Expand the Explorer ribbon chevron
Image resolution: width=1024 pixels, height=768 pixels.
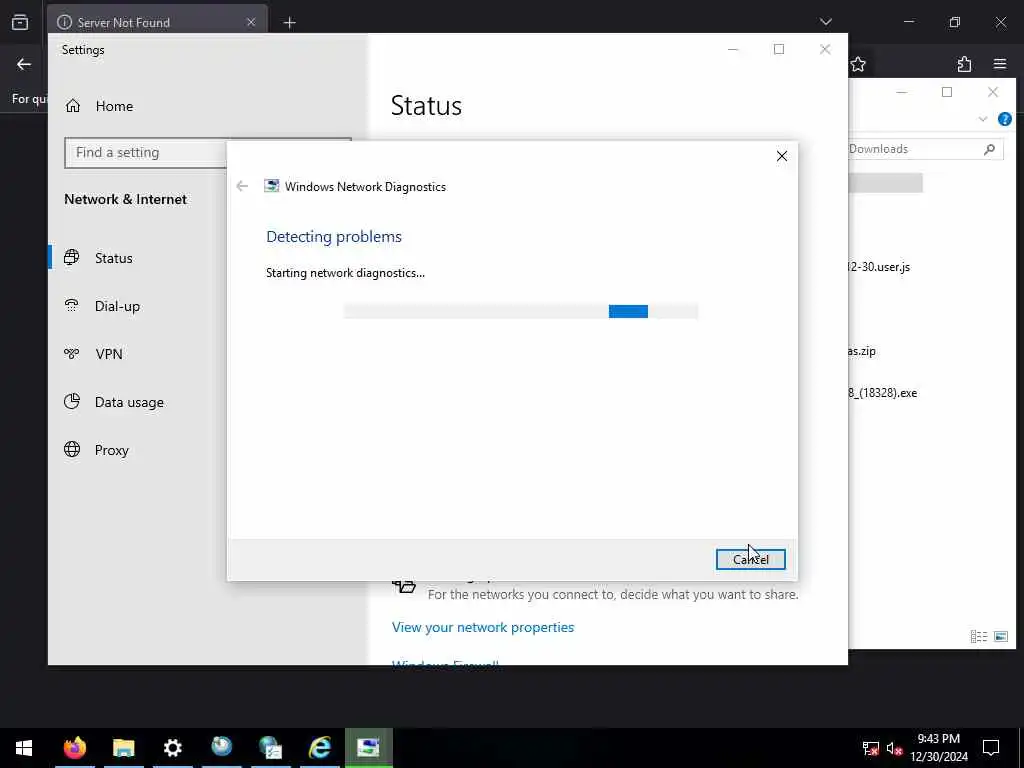(983, 119)
